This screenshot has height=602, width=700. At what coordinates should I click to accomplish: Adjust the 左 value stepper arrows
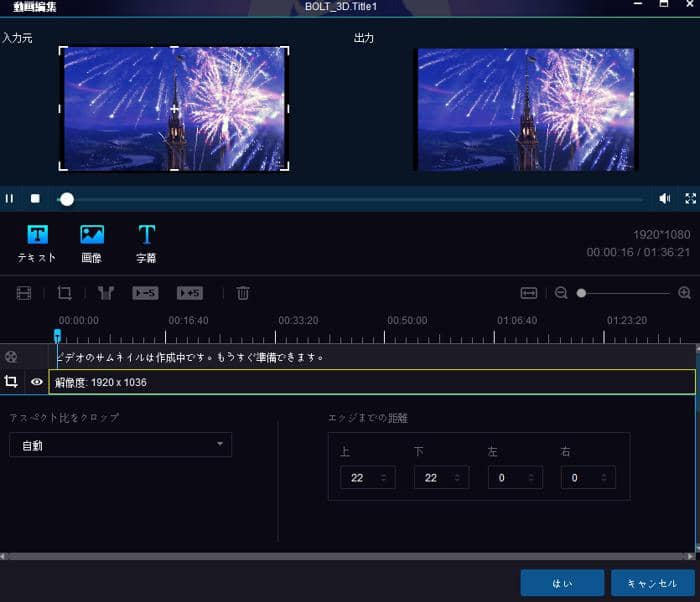[531, 478]
